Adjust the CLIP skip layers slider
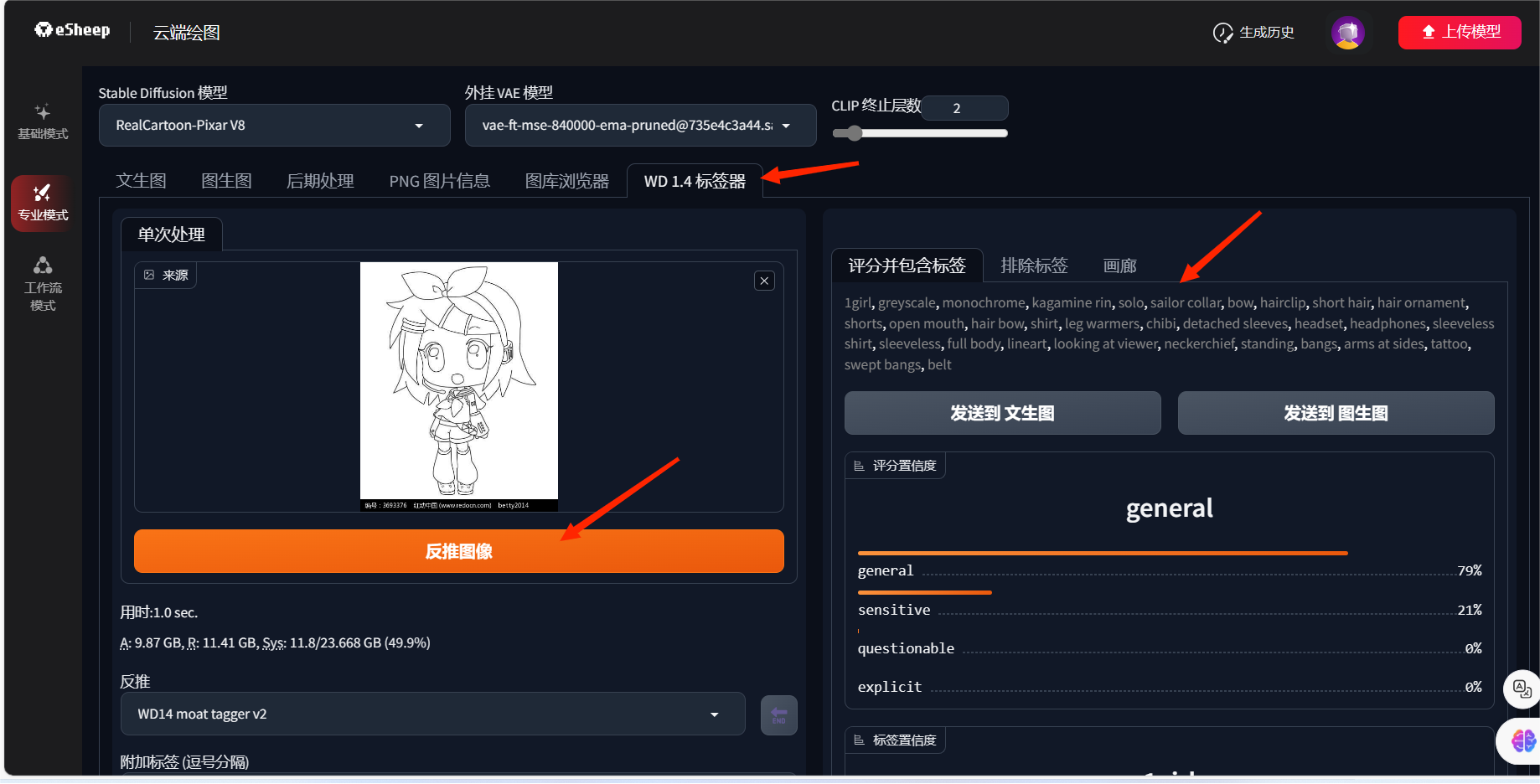 [854, 133]
